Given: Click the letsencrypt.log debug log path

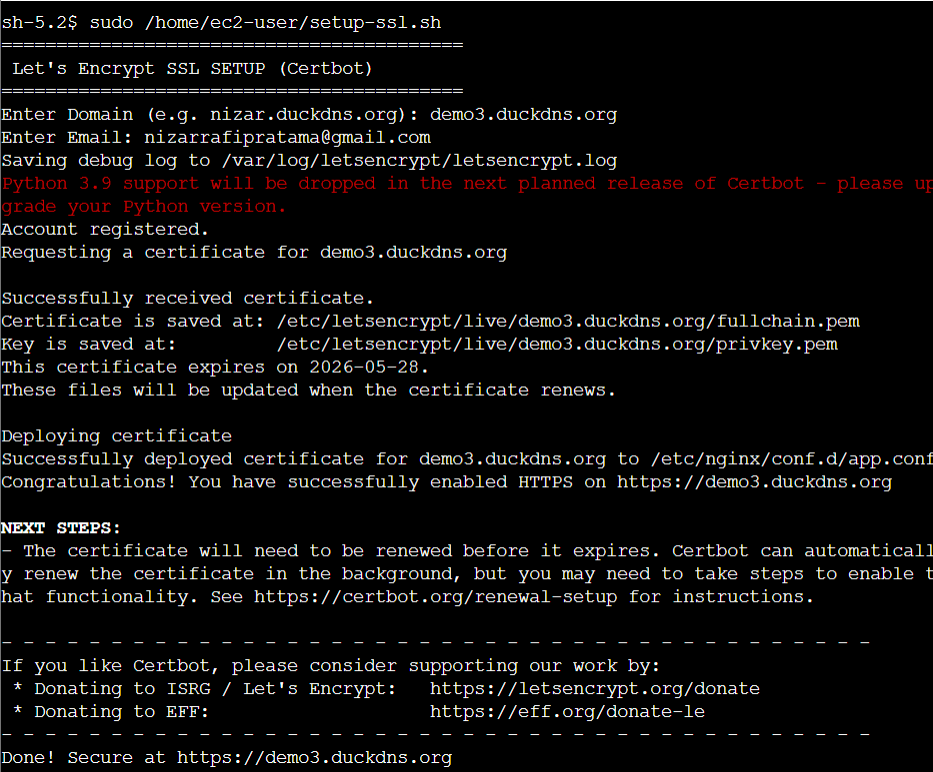Looking at the screenshot, I should 418,160.
